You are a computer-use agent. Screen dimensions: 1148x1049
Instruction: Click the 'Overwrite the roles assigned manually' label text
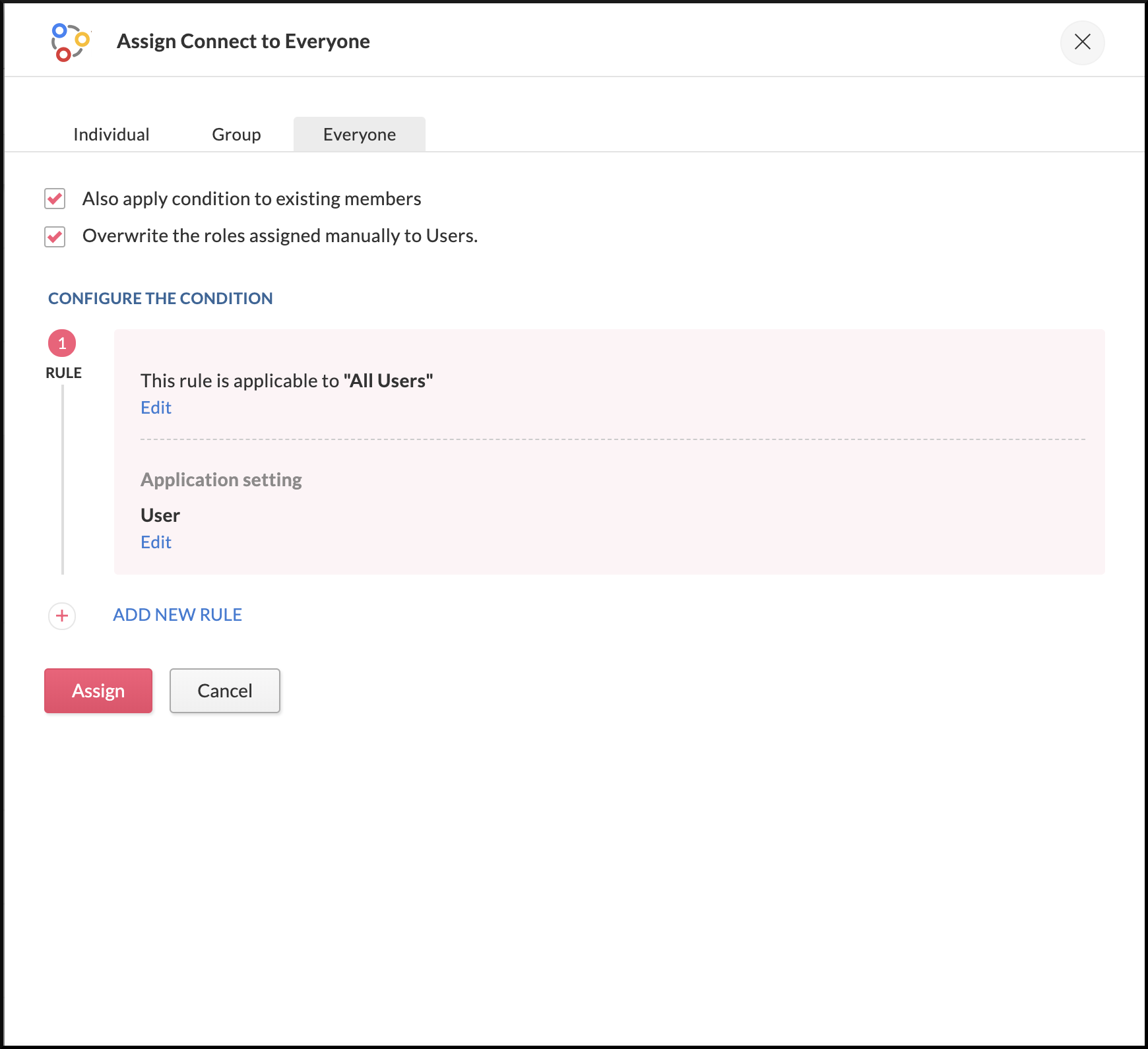(x=280, y=236)
